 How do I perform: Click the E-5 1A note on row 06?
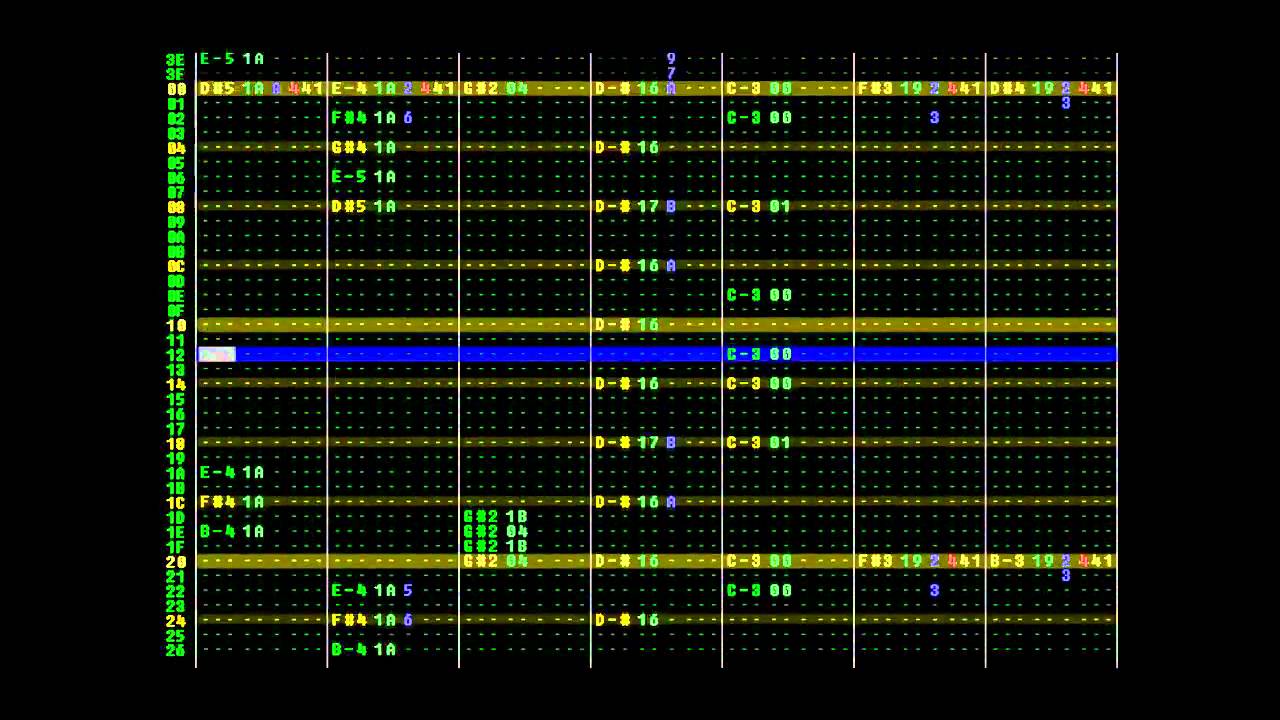(364, 177)
